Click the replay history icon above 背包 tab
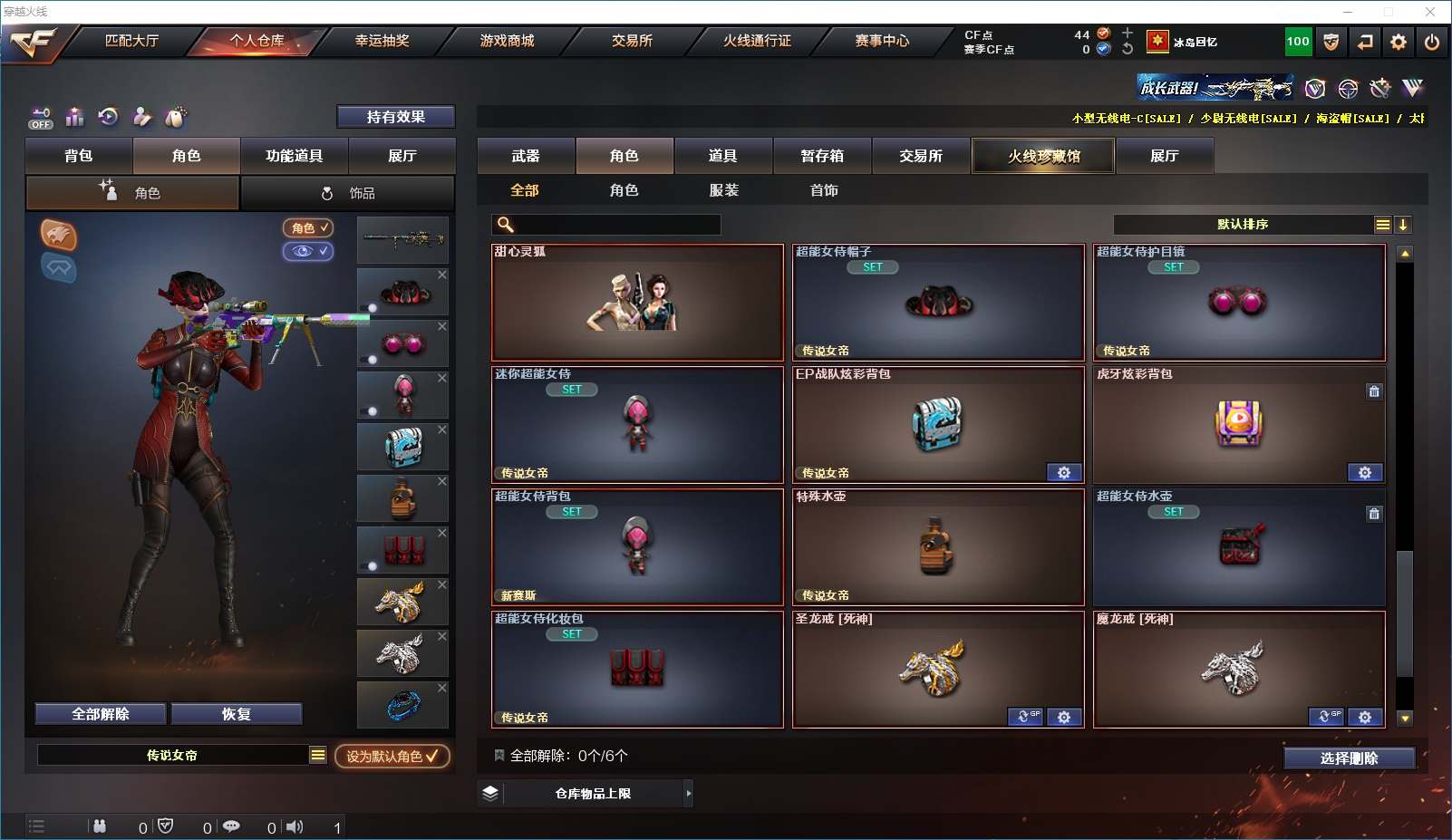 [108, 117]
